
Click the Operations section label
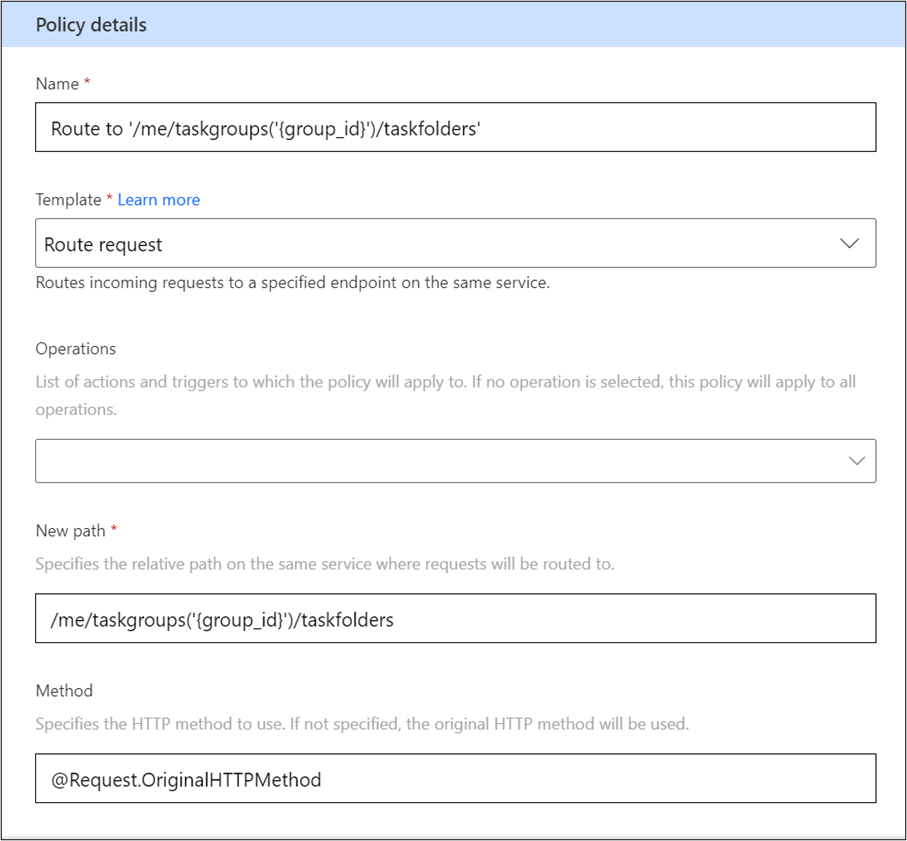click(x=76, y=349)
